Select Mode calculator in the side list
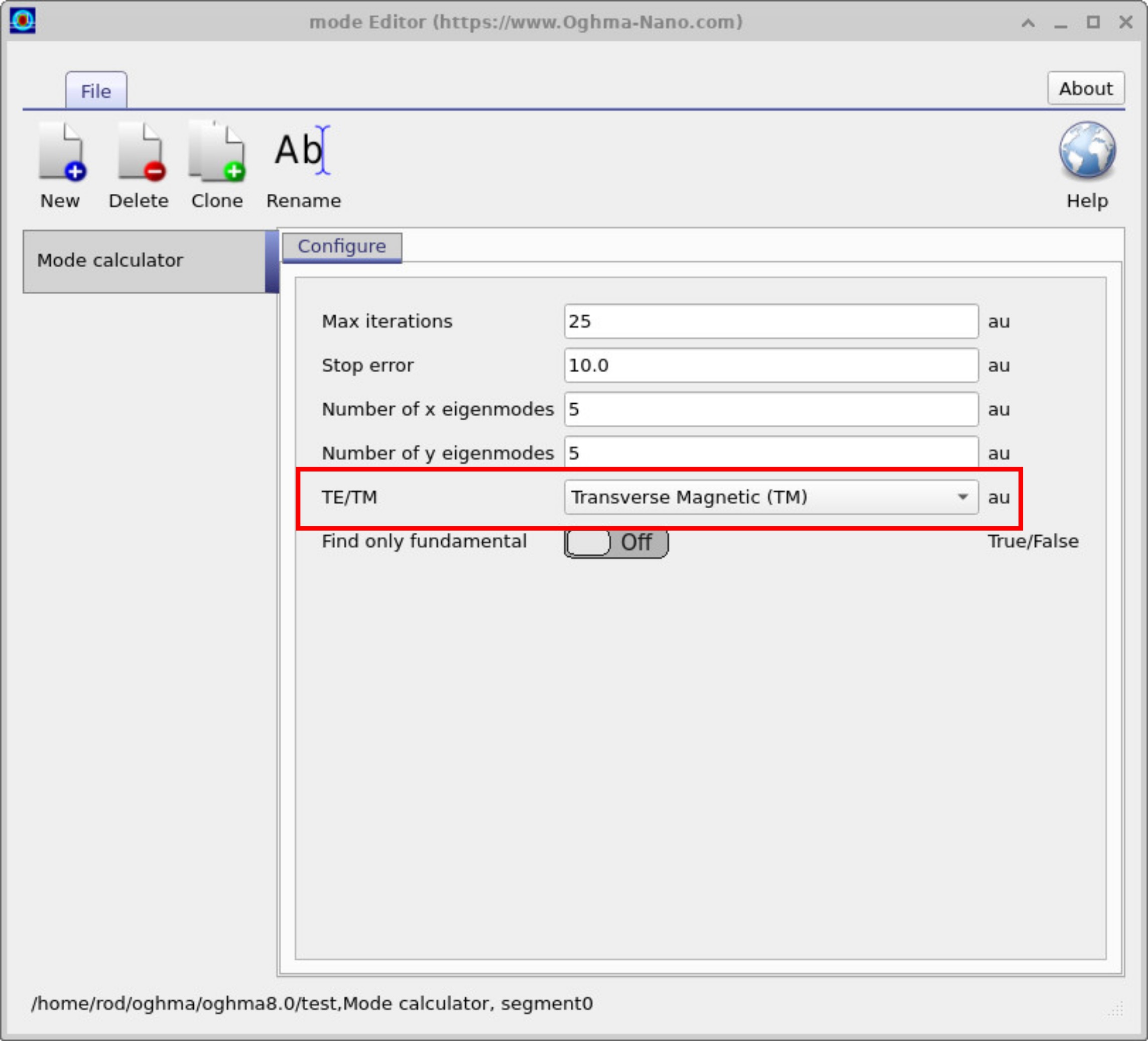 pyautogui.click(x=145, y=261)
